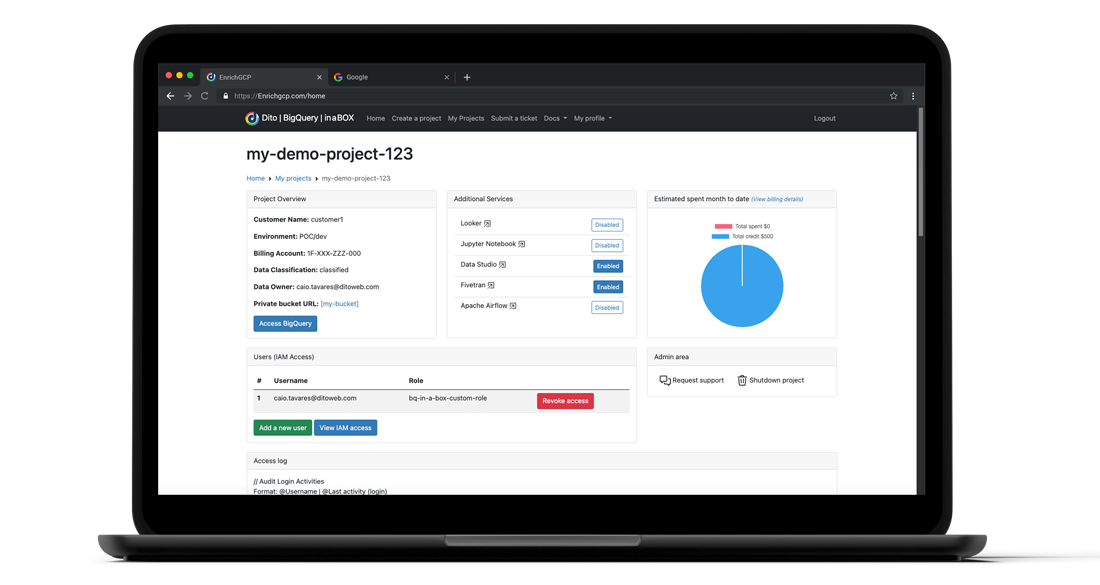1100x585 pixels.
Task: Toggle Fivetran Enabled switch
Action: coord(608,287)
